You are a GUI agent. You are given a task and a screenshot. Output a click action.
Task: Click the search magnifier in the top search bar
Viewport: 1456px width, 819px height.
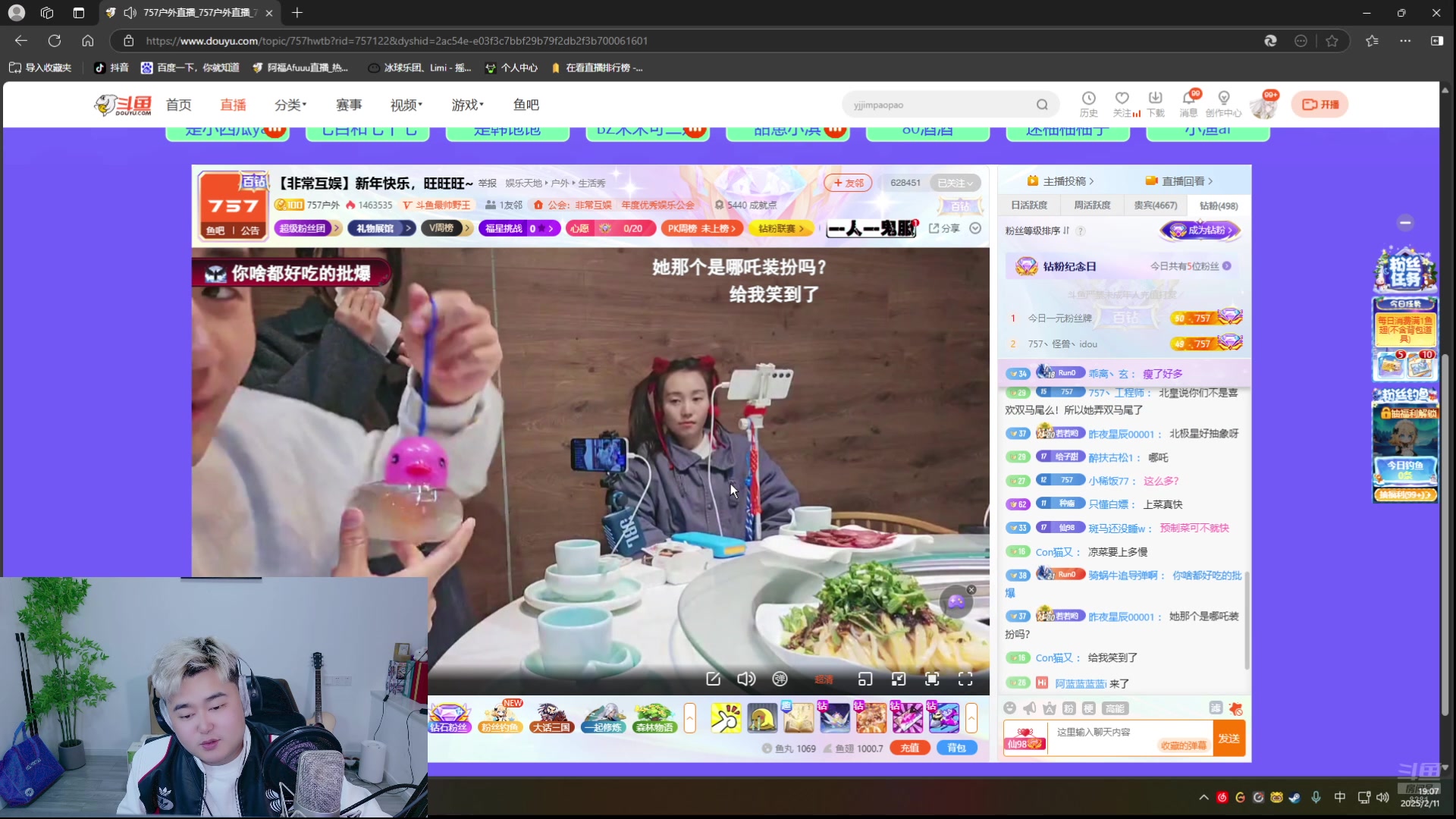pos(1042,105)
